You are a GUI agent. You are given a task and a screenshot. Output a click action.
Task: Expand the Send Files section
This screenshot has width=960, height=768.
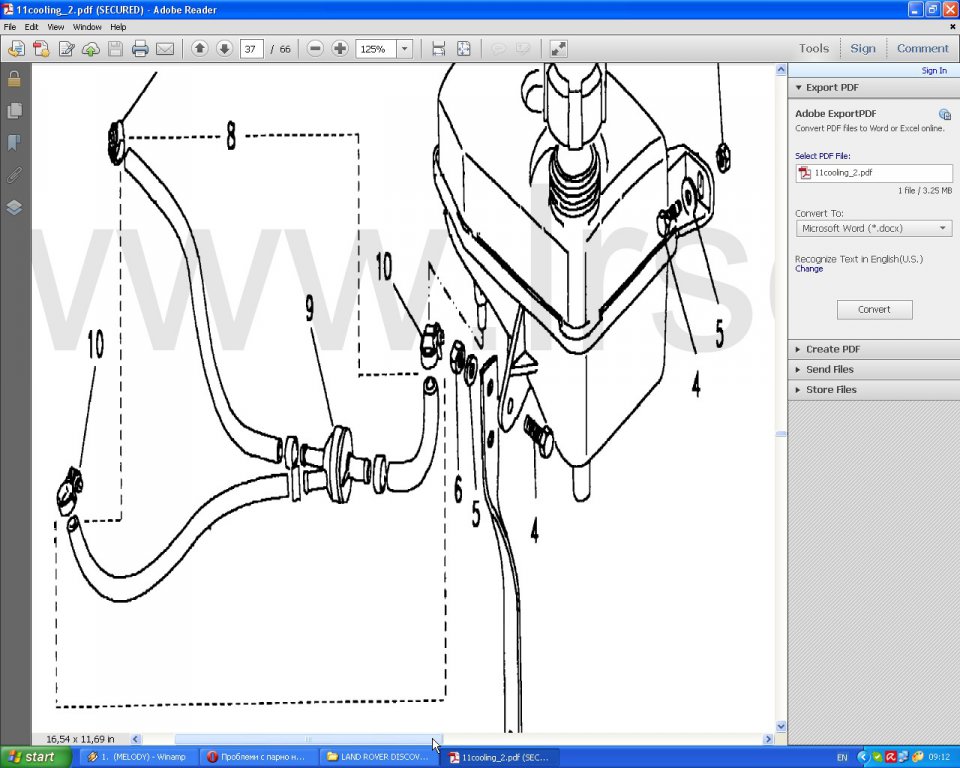829,369
